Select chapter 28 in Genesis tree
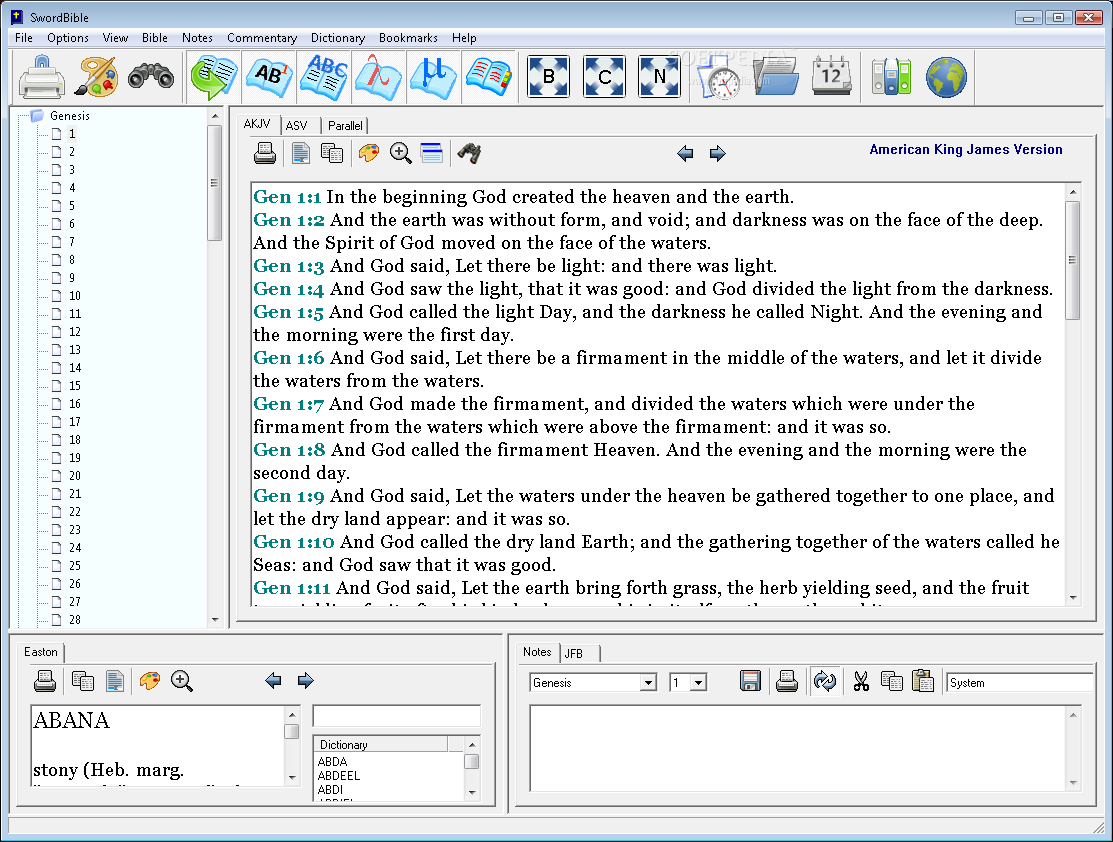The image size is (1113, 842). pos(75,620)
